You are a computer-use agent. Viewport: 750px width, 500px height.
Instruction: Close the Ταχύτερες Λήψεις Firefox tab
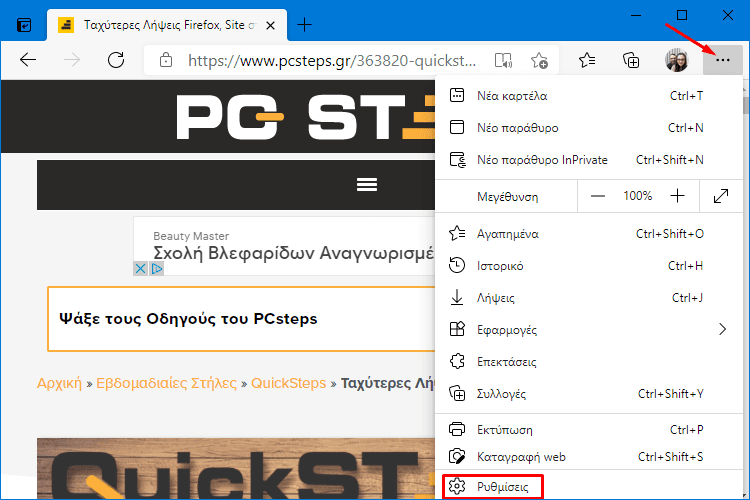[x=270, y=25]
